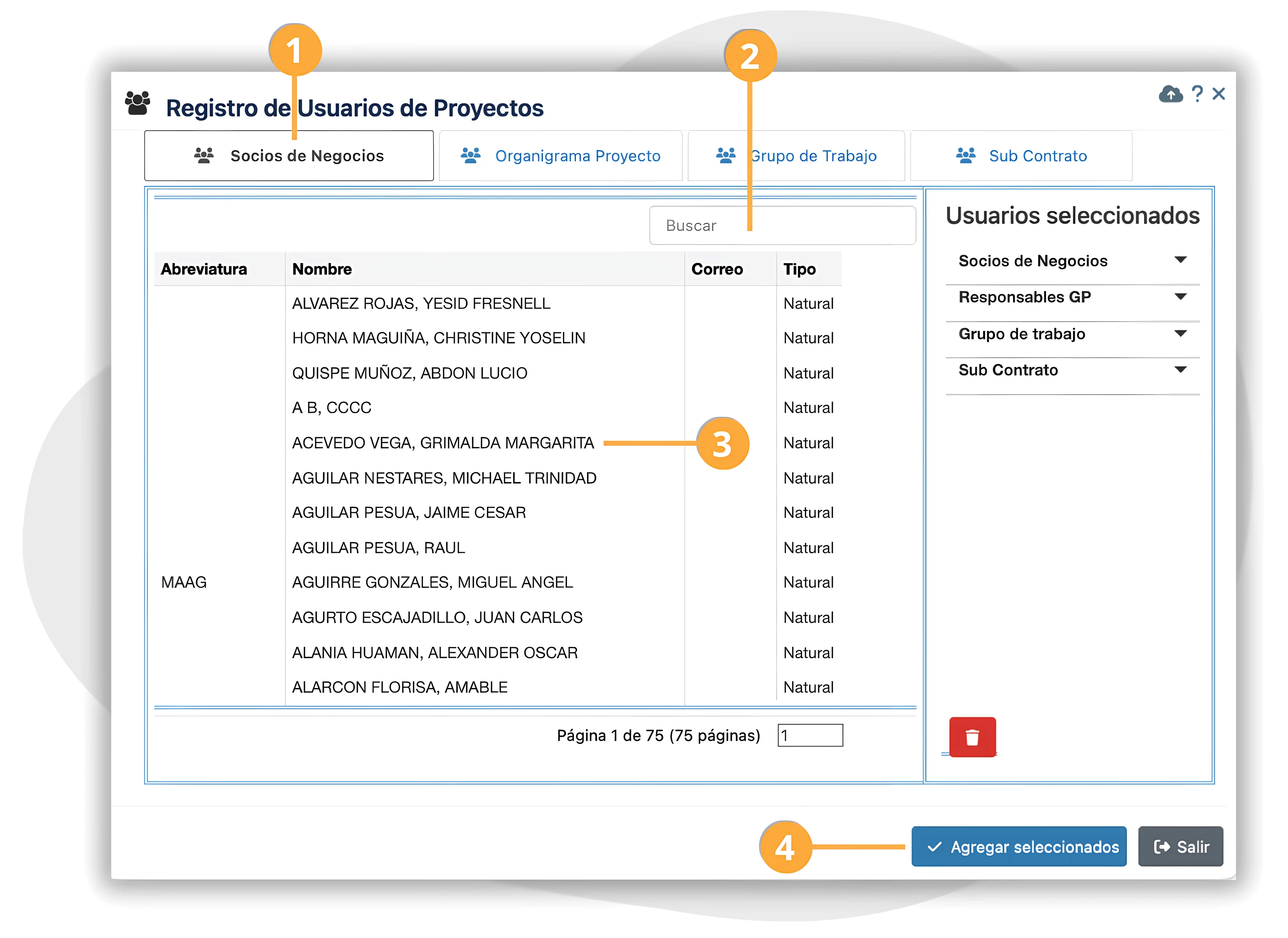Expand the Responsables GP section arrow

(x=1180, y=297)
